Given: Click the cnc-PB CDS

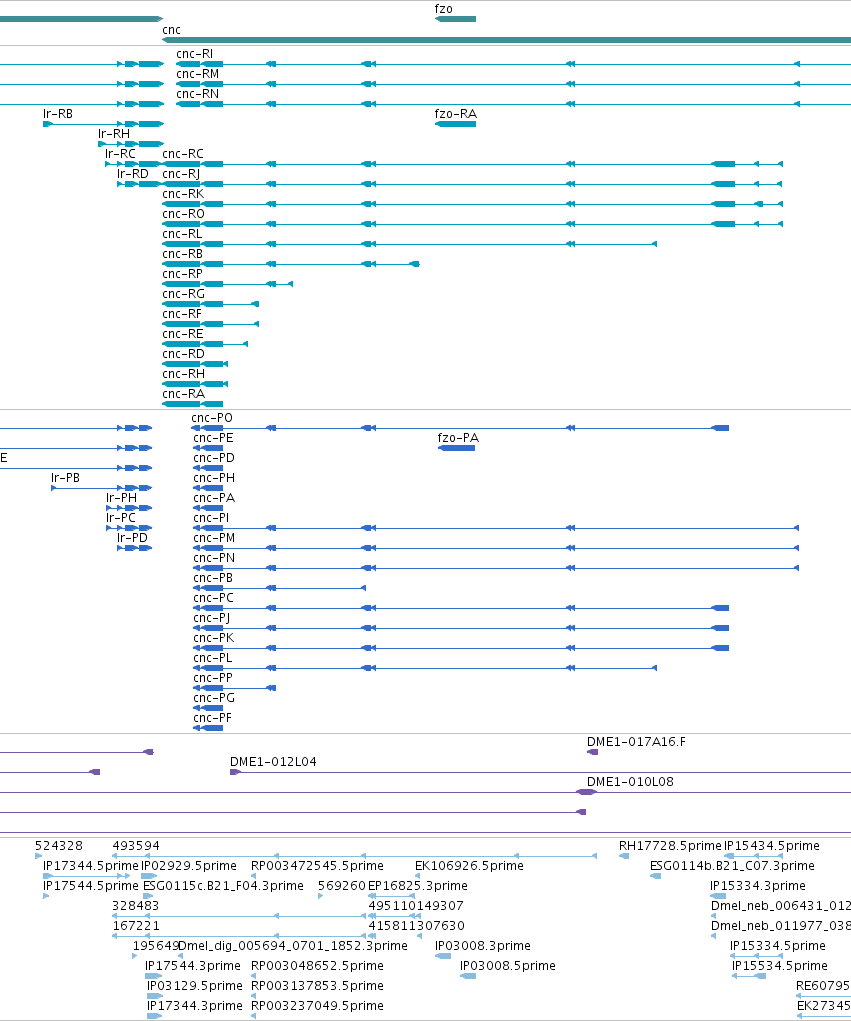Looking at the screenshot, I should [x=213, y=578].
